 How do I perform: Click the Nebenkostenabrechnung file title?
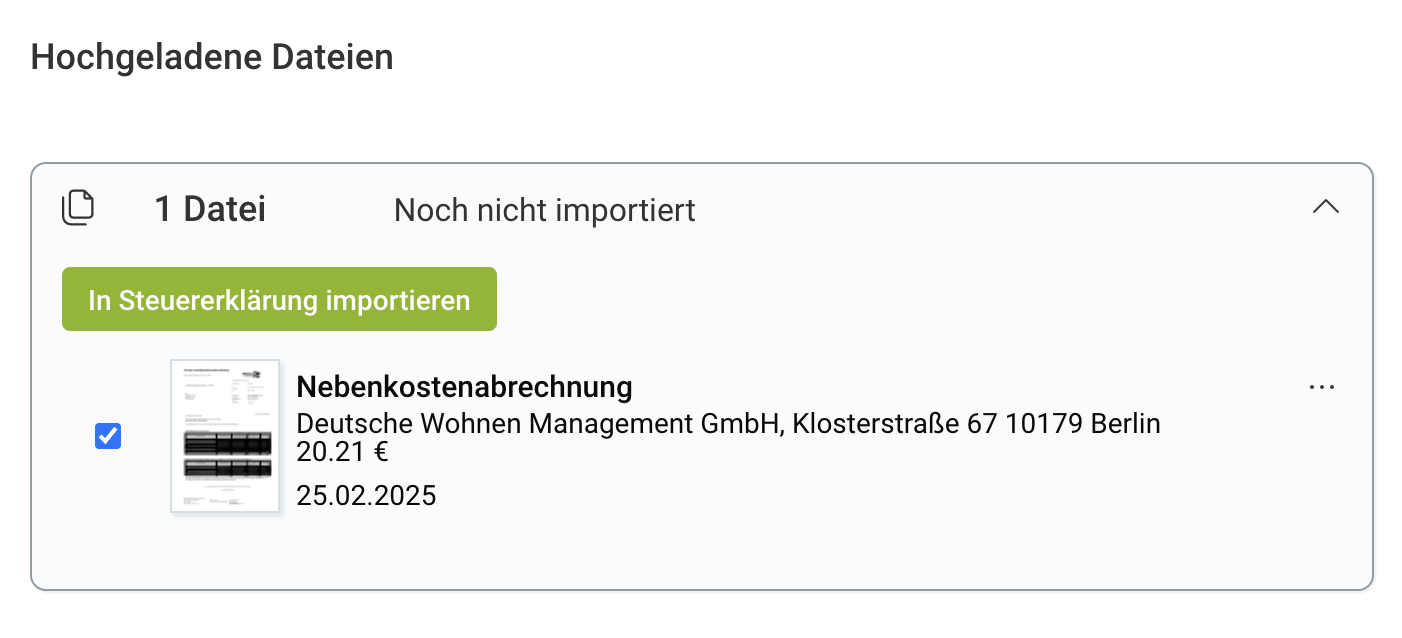click(464, 386)
